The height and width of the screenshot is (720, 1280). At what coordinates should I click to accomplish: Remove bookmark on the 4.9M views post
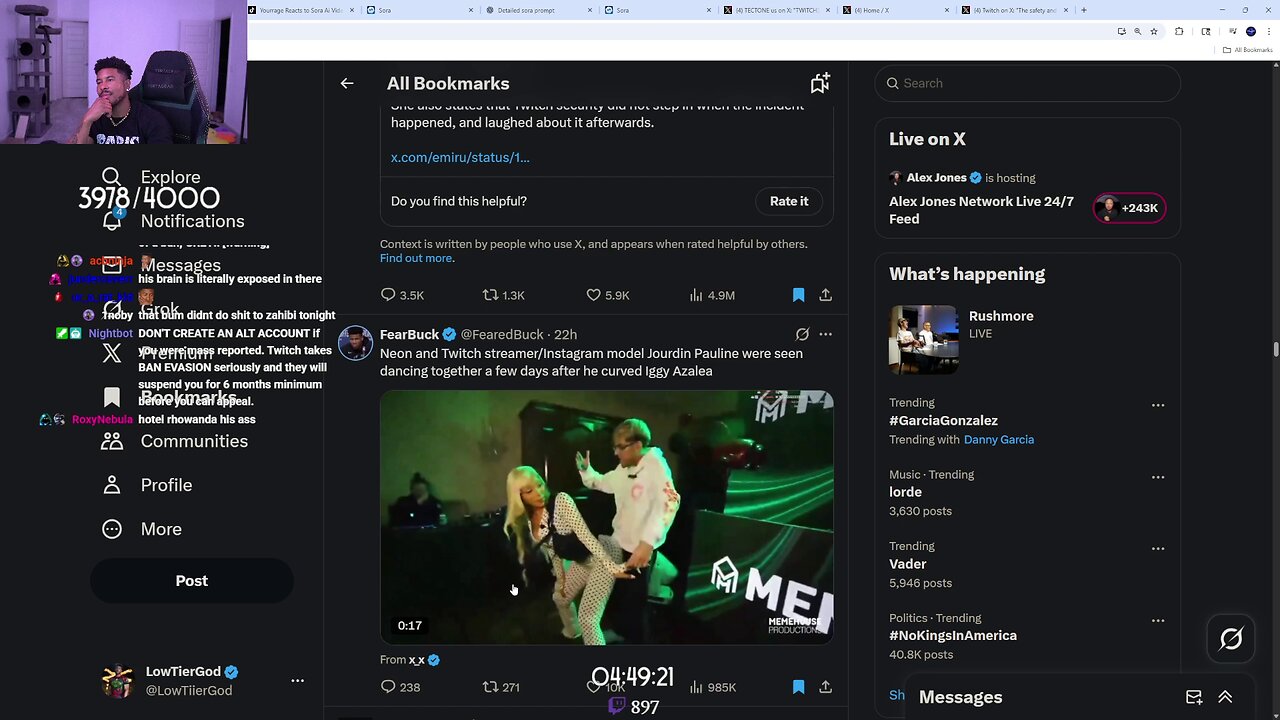click(798, 295)
